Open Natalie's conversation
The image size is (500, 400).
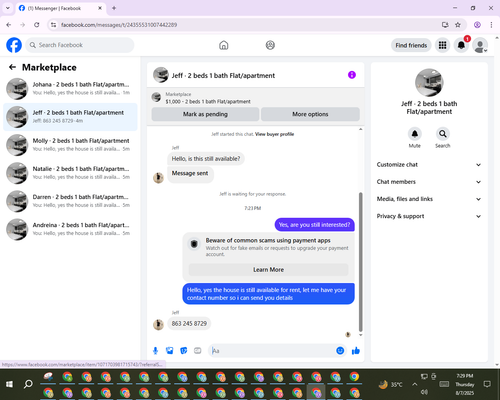[70, 173]
